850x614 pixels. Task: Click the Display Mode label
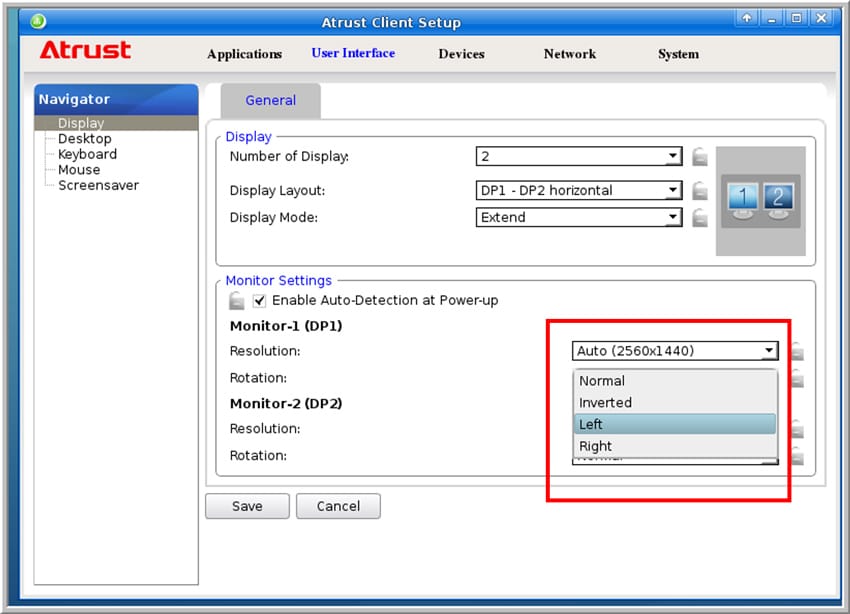coord(274,218)
